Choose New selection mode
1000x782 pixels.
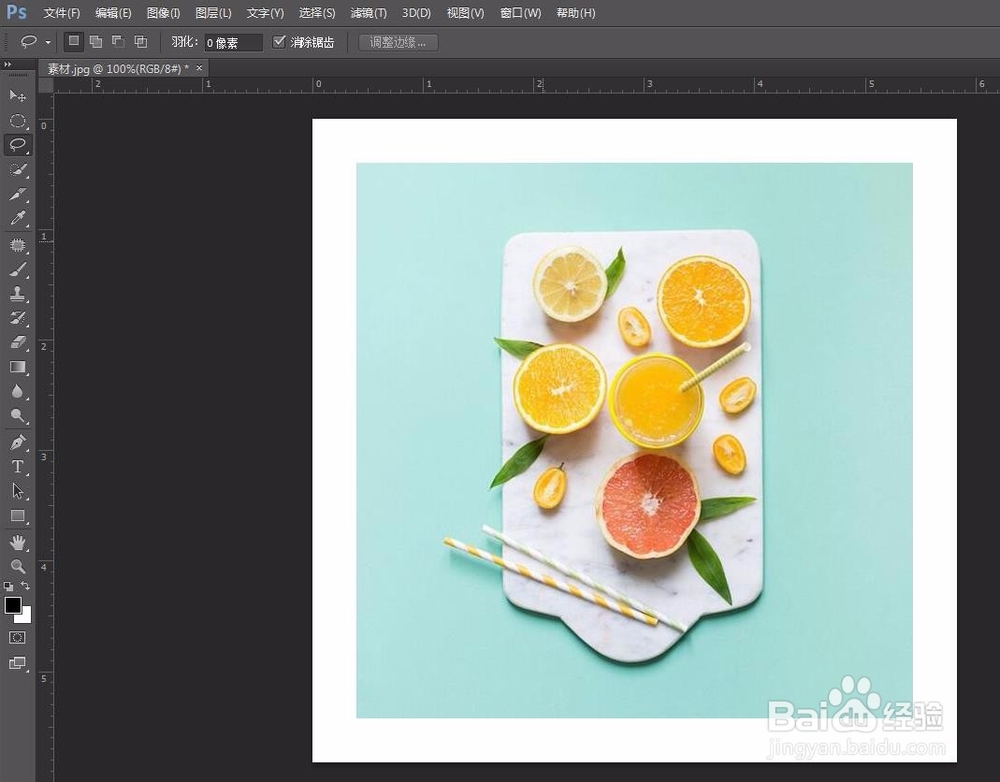click(x=74, y=41)
